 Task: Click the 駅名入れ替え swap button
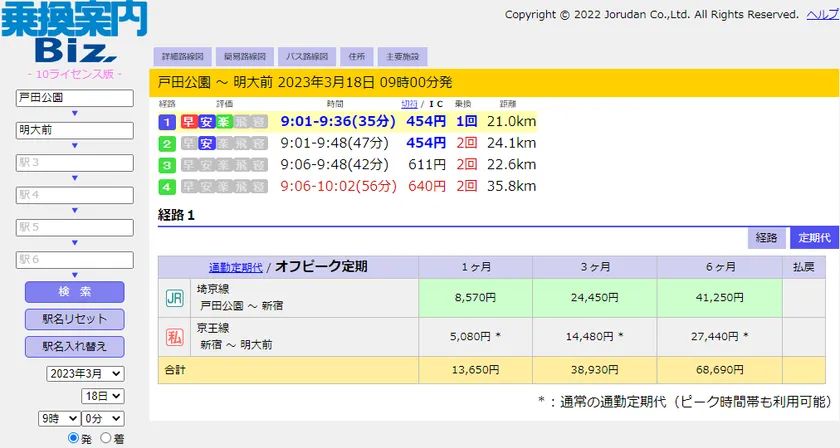pyautogui.click(x=75, y=346)
